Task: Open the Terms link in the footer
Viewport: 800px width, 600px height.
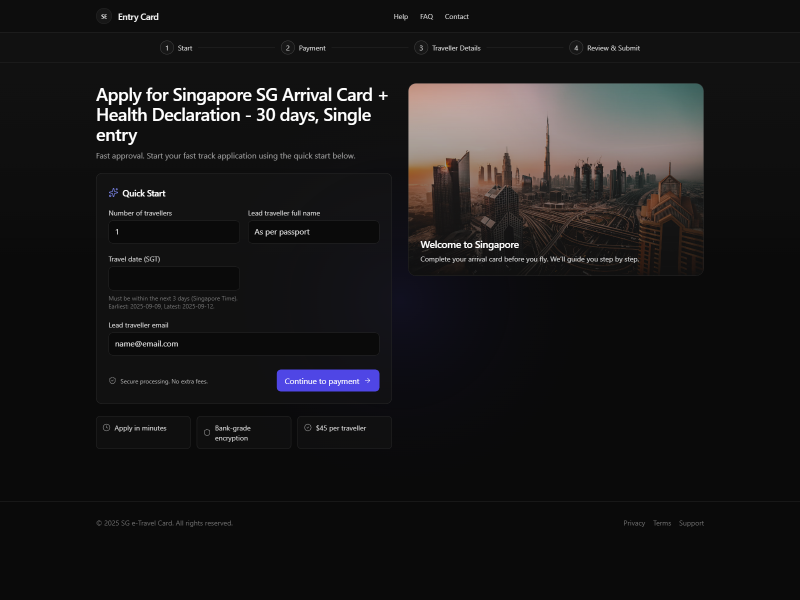Action: pyautogui.click(x=662, y=522)
